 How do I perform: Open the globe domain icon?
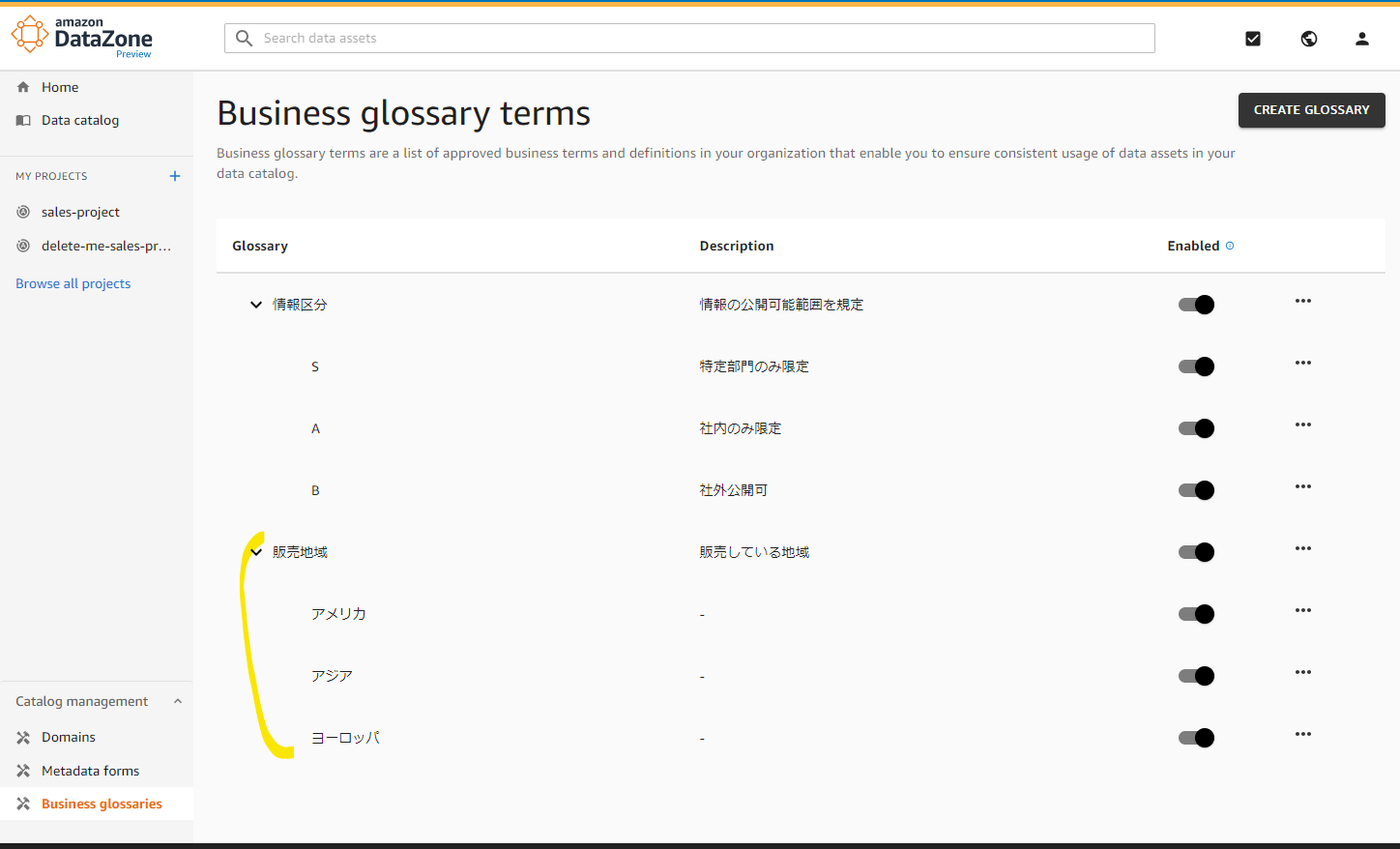(1309, 39)
